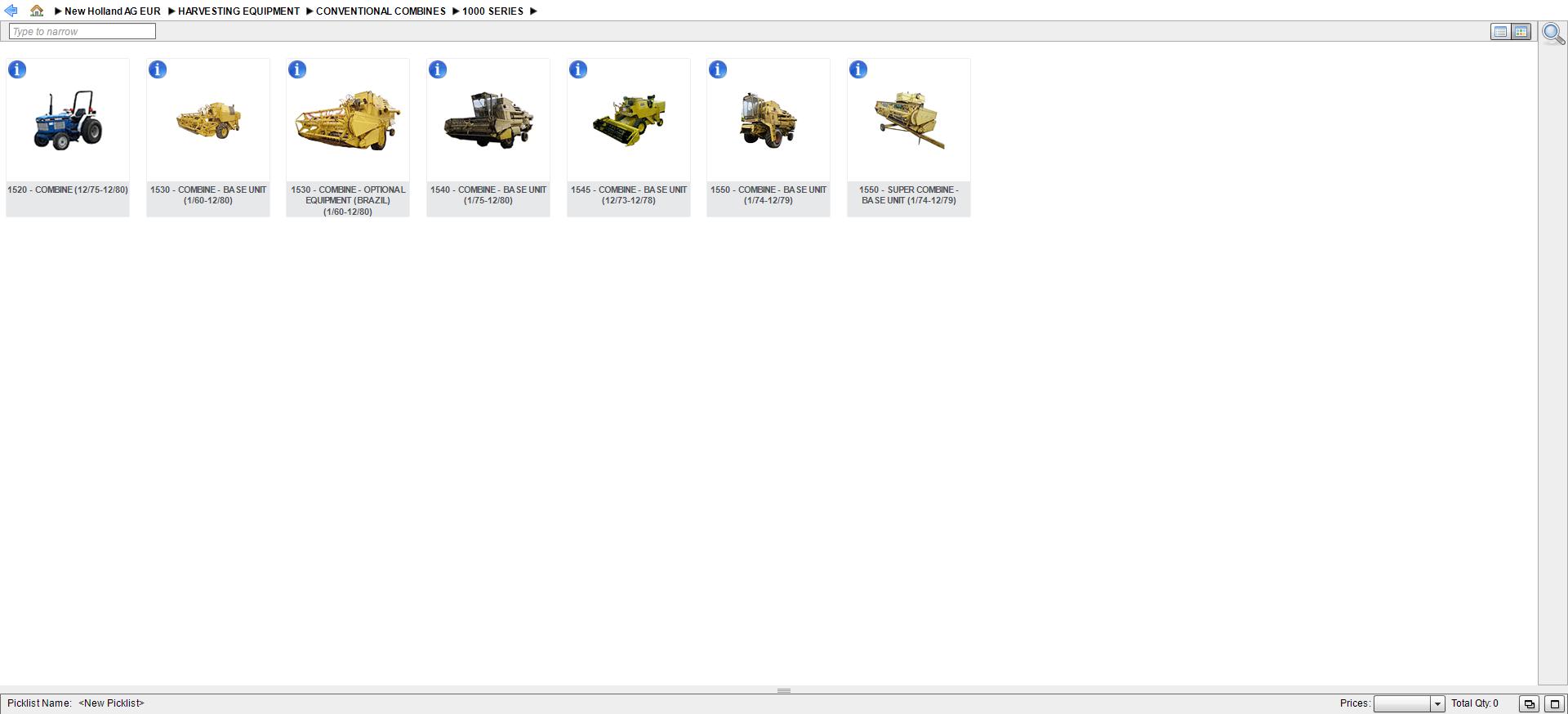The width and height of the screenshot is (1568, 714).
Task: Navigate to CONVENTIONAL COMBINES breadcrumb
Action: [381, 11]
